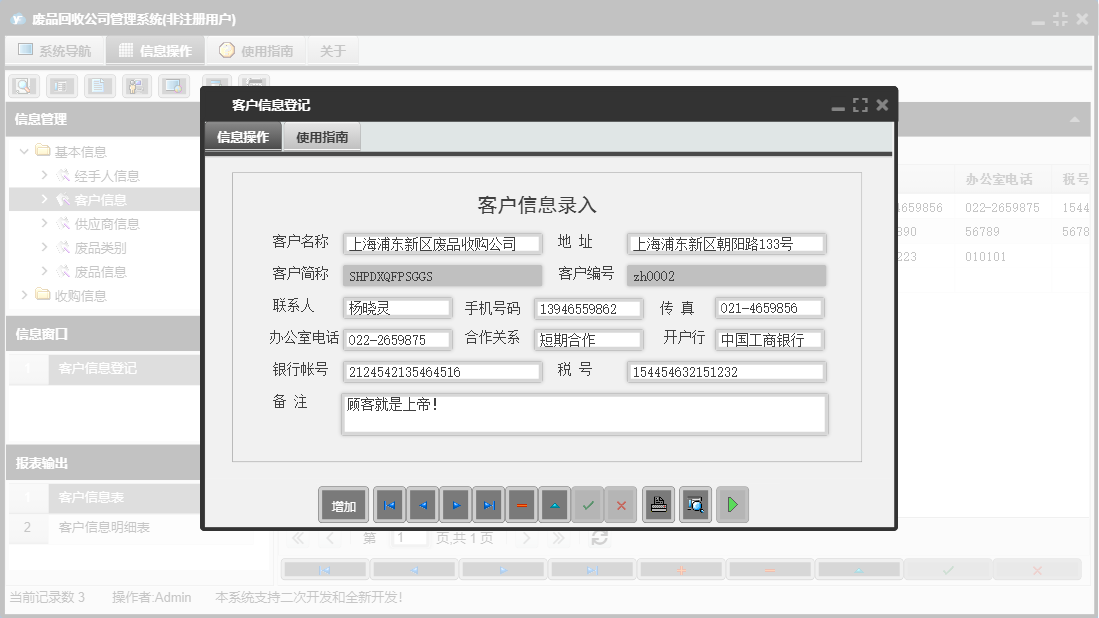Screen dimensions: 1099x618
Task: Cancel edits with the red X icon
Action: [621, 504]
